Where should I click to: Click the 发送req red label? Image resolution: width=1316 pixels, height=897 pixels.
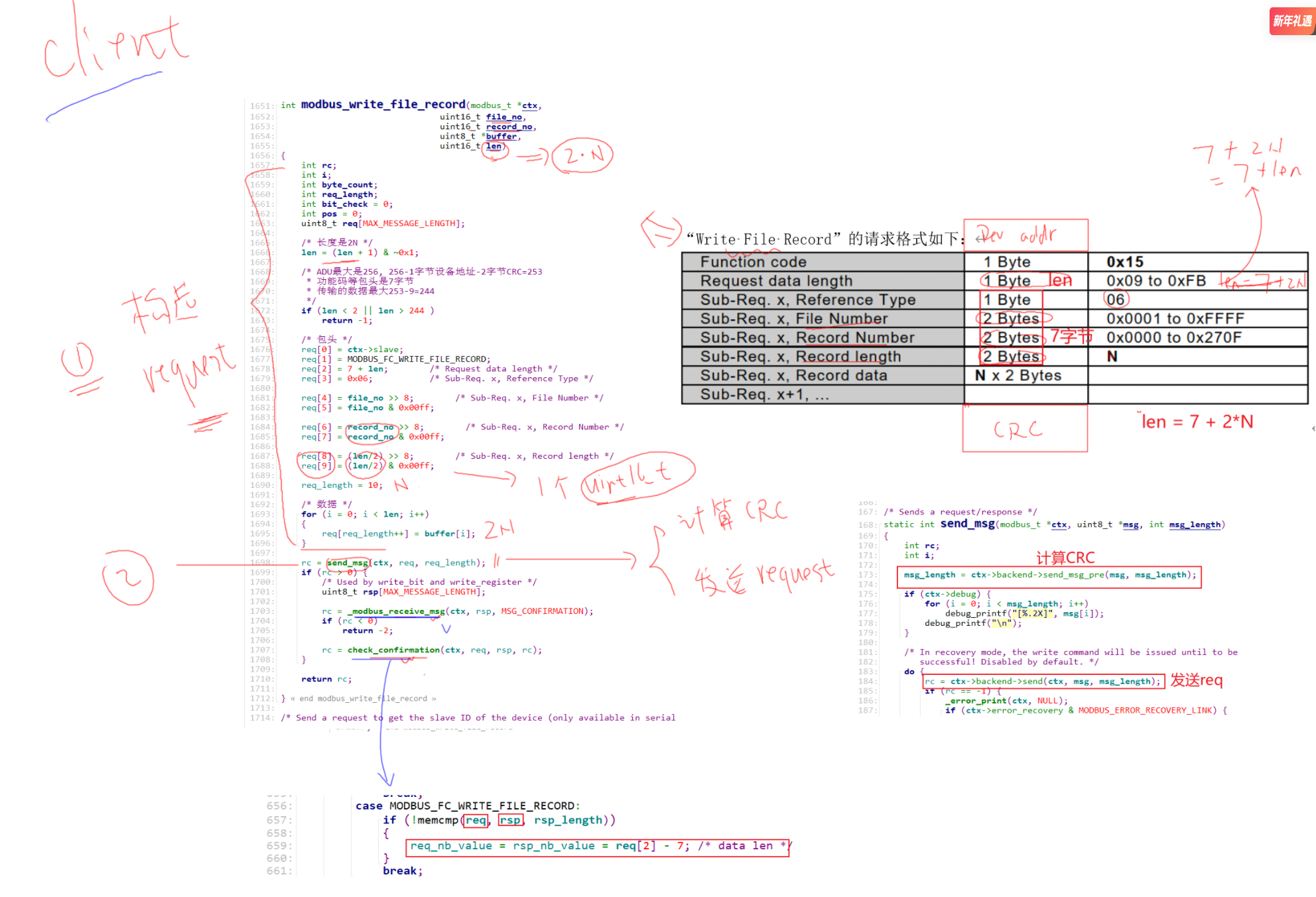pos(1196,680)
